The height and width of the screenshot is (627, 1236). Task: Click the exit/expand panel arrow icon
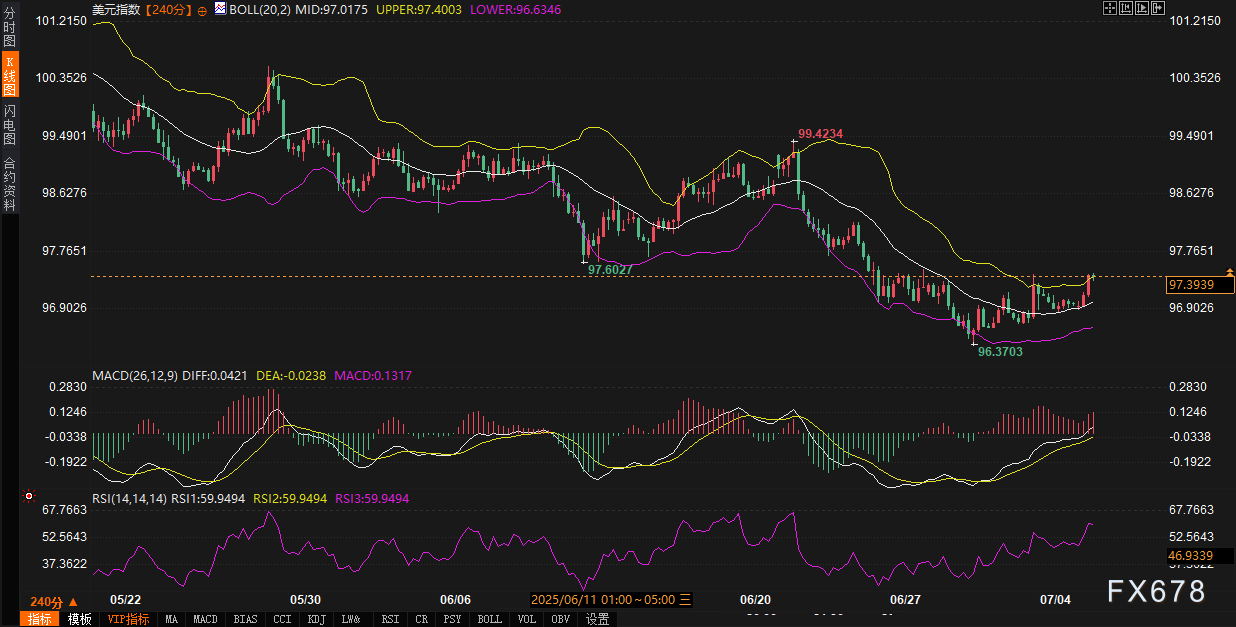[x=1158, y=8]
